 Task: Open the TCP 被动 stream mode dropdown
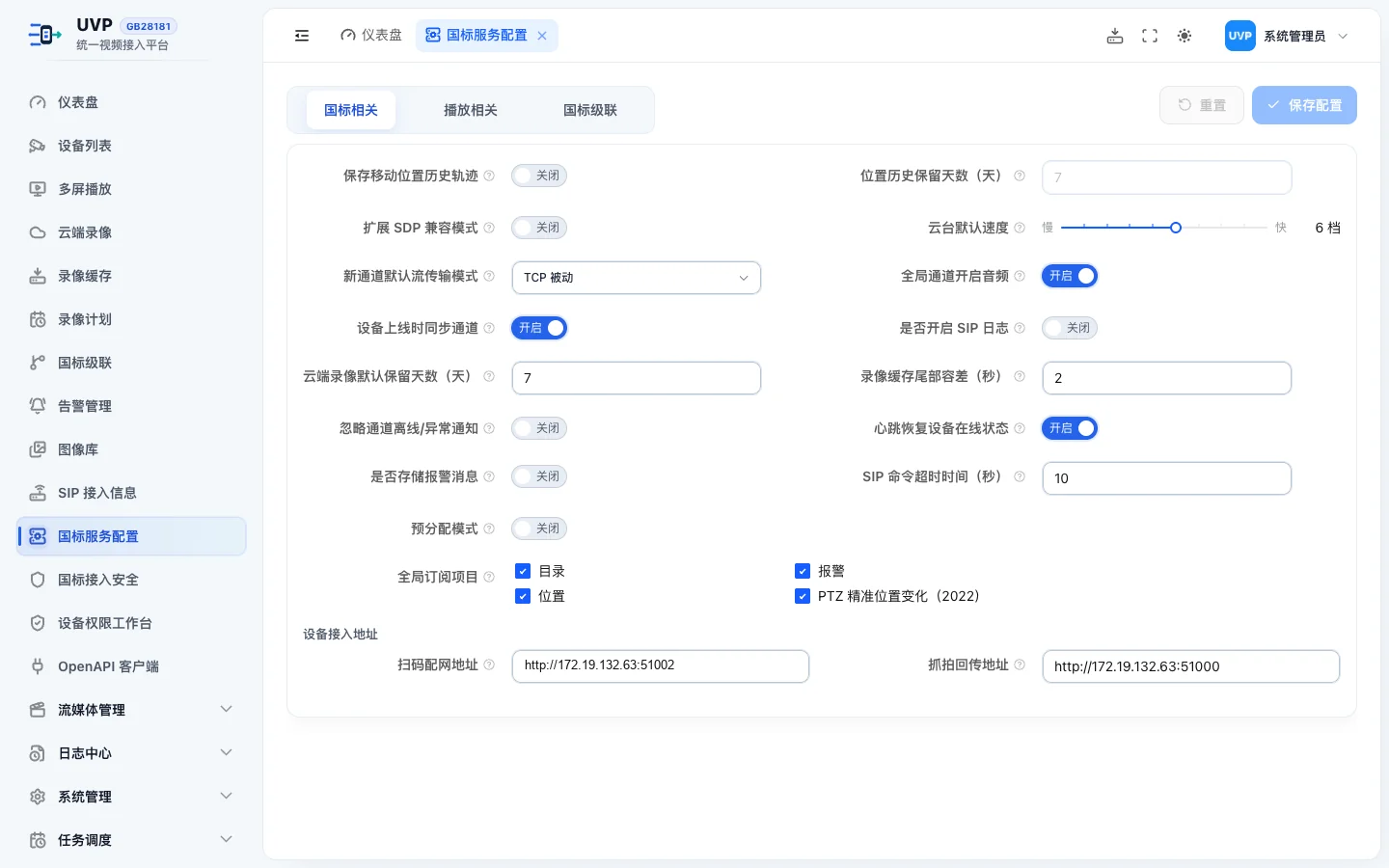[x=637, y=278]
